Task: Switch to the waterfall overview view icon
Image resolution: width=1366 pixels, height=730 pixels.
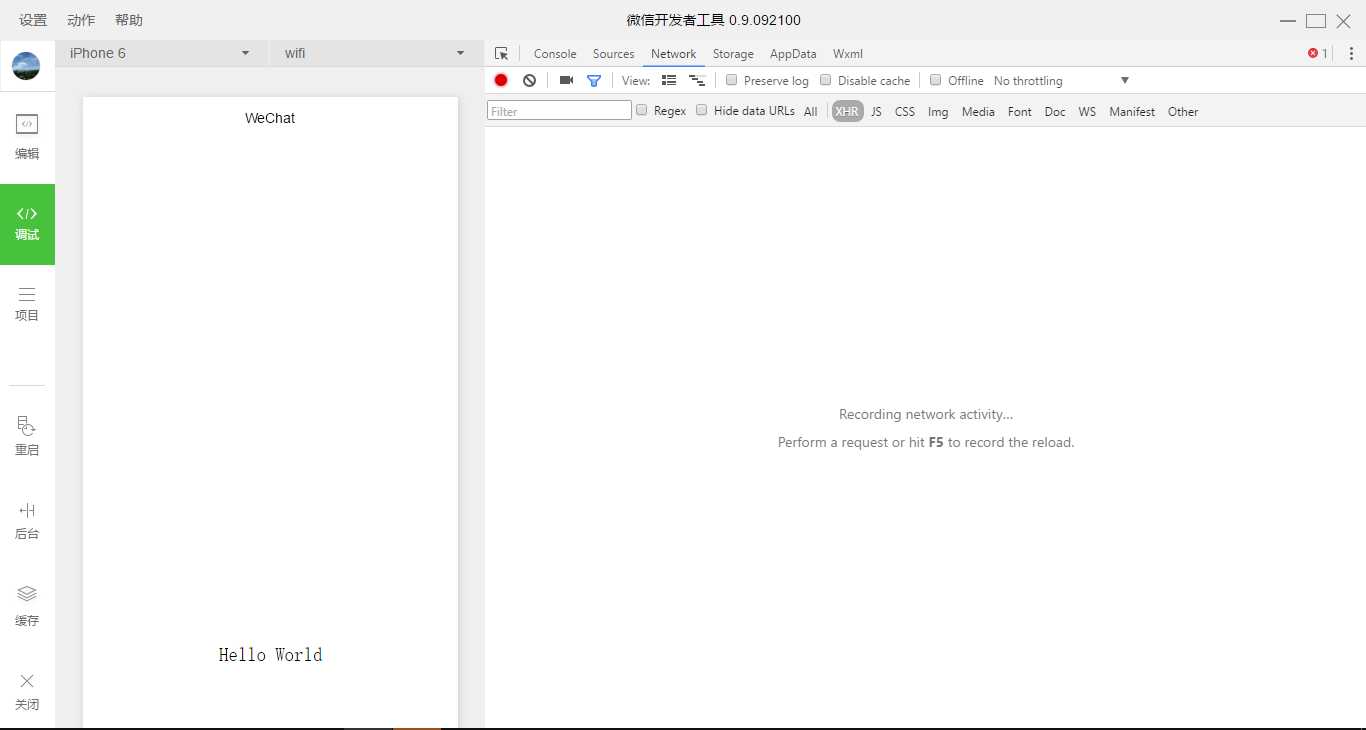Action: click(697, 80)
